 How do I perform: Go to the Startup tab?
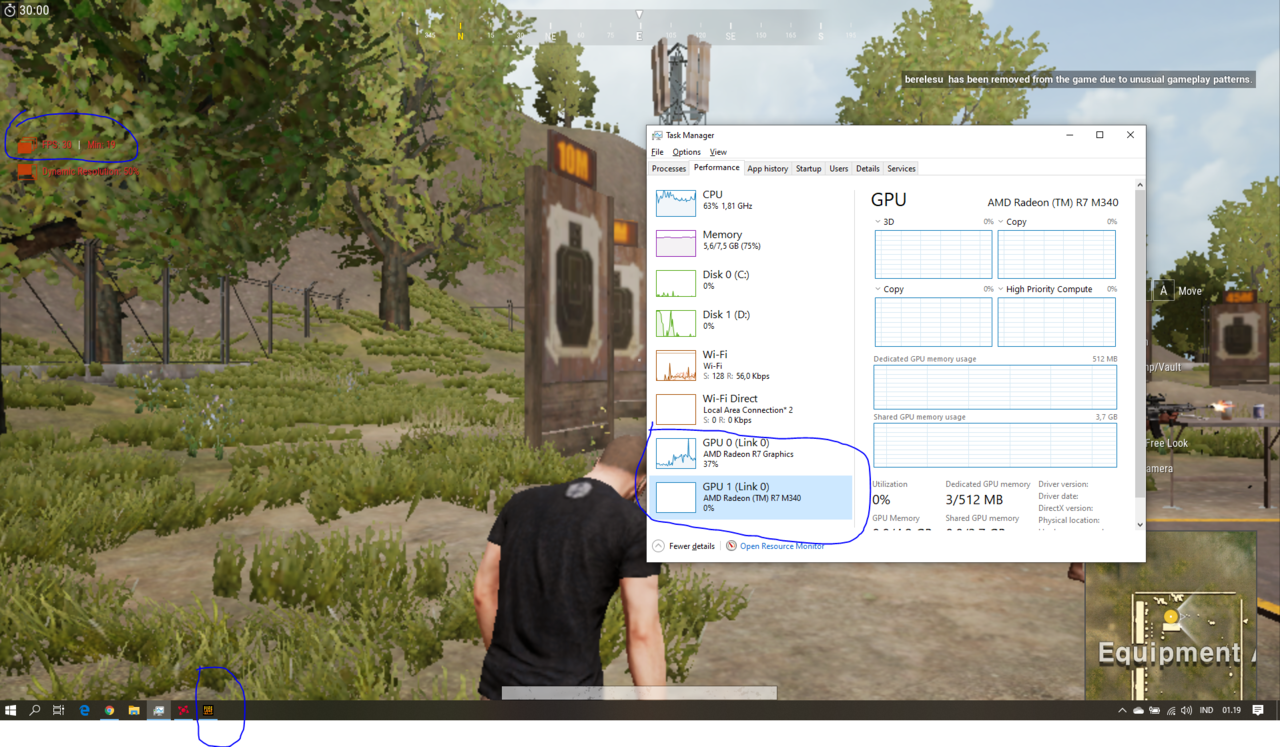pyautogui.click(x=808, y=169)
